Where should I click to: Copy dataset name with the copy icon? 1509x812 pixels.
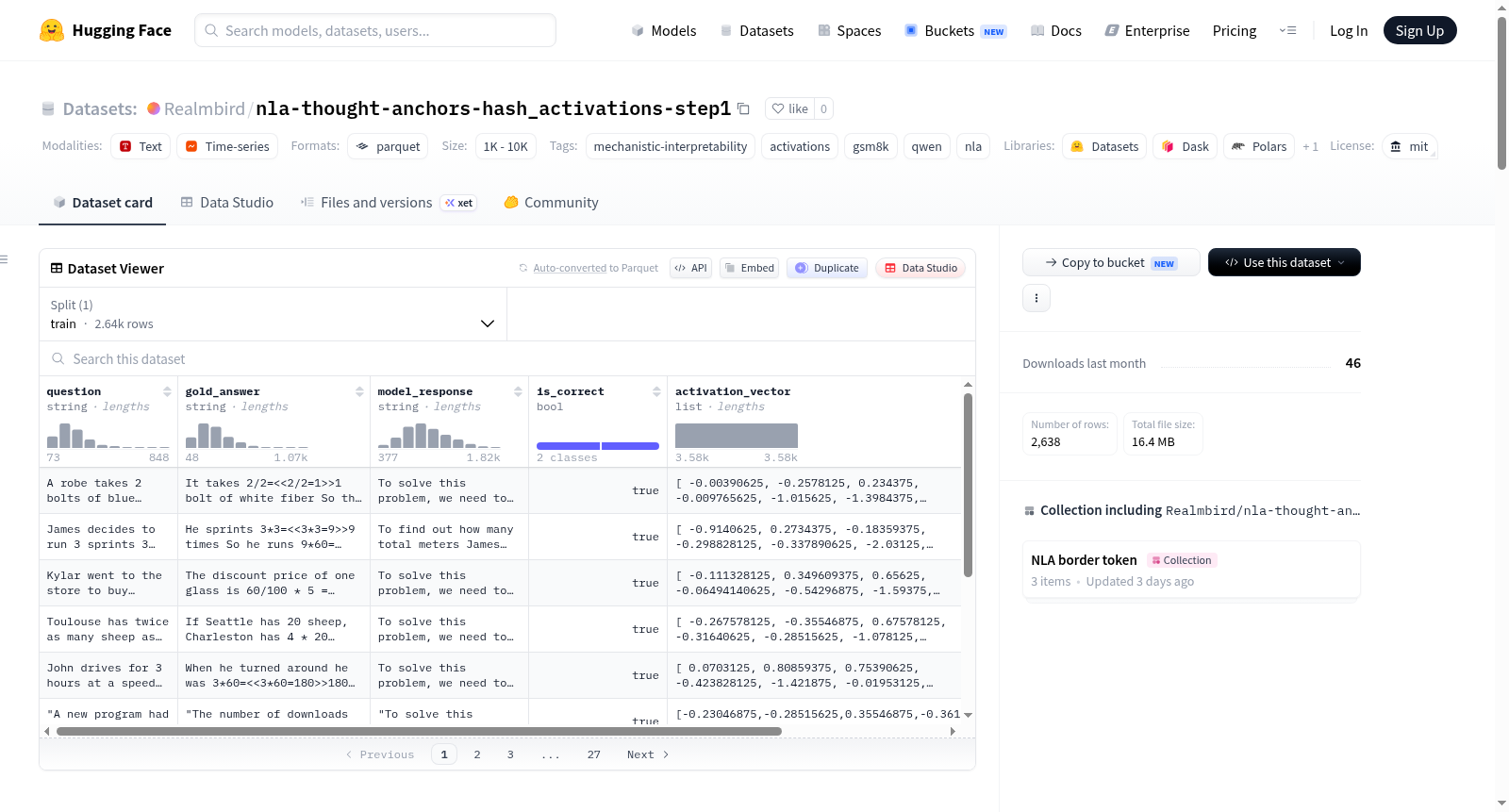pyautogui.click(x=743, y=108)
